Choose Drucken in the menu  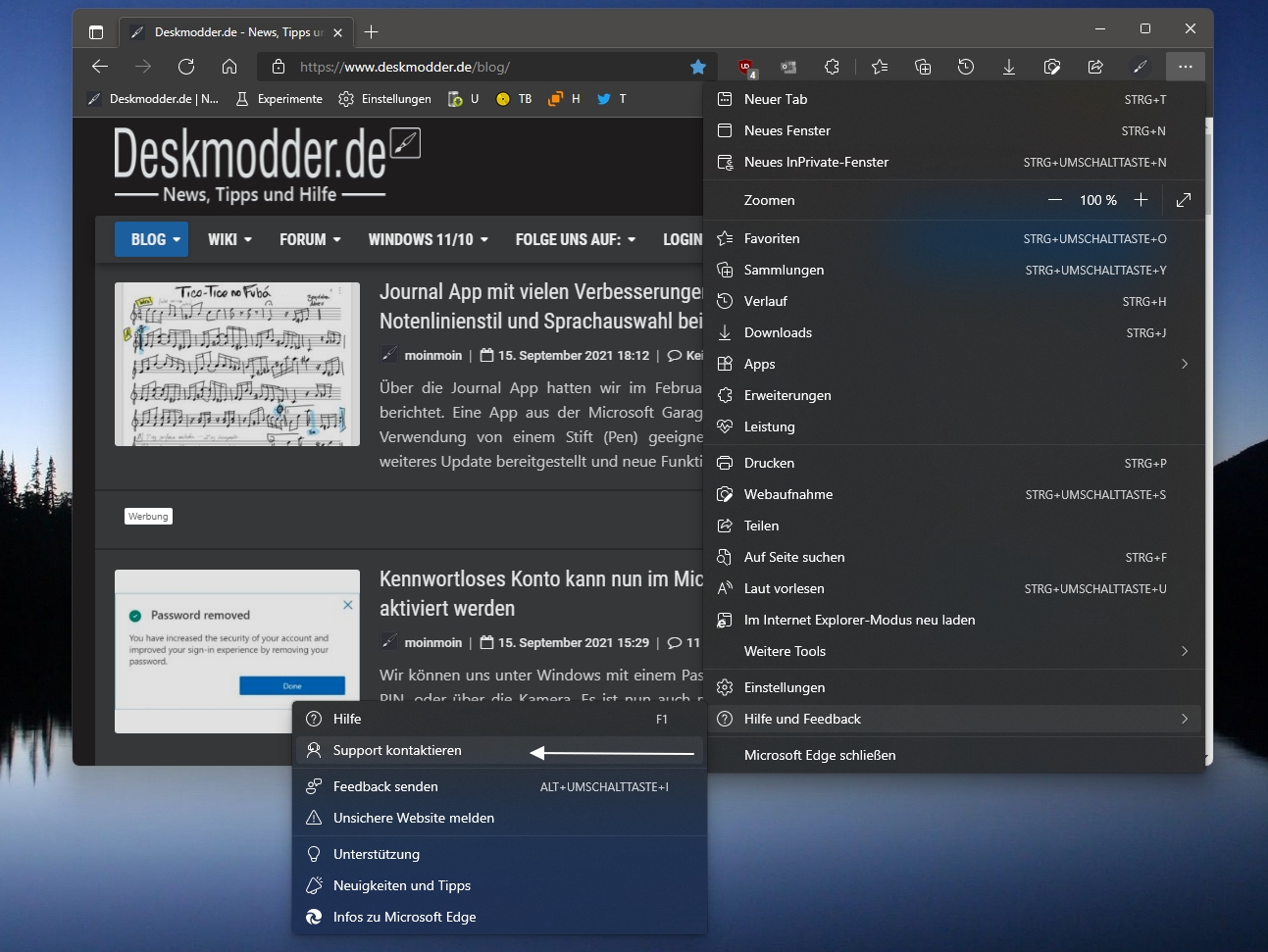pyautogui.click(x=954, y=463)
